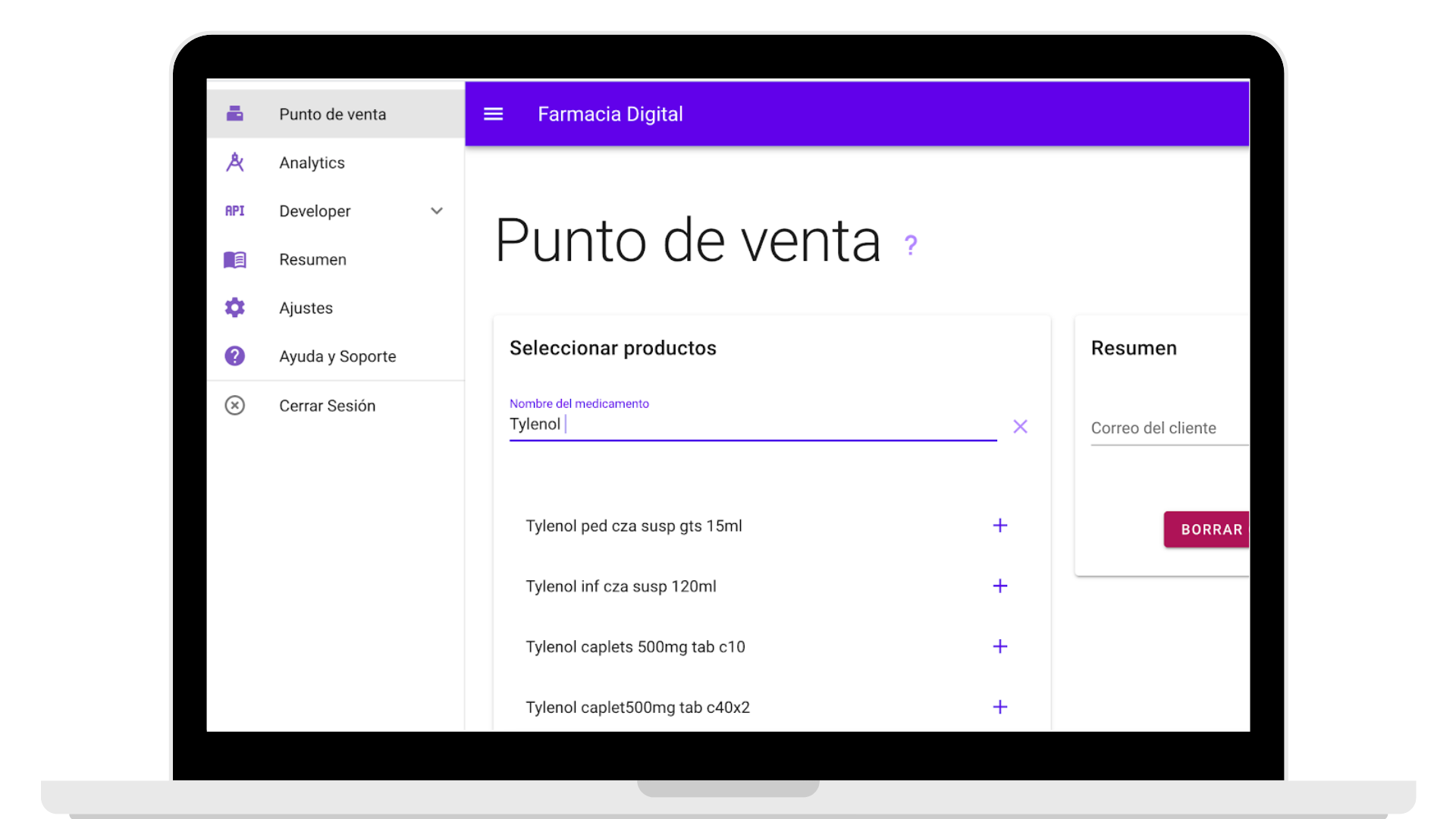The height and width of the screenshot is (819, 1456).
Task: Click Farmacia Digital header title
Action: pyautogui.click(x=610, y=114)
